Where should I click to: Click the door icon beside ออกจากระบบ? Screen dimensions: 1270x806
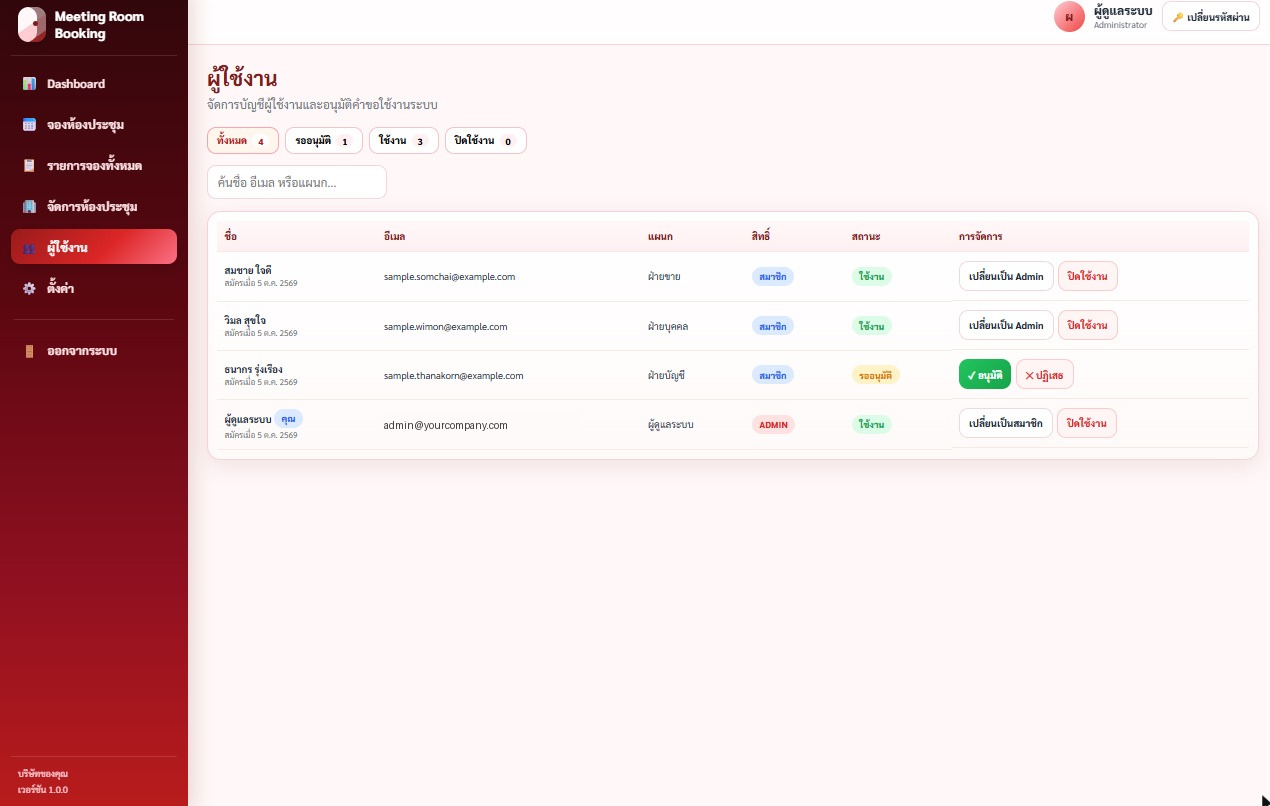pos(29,352)
